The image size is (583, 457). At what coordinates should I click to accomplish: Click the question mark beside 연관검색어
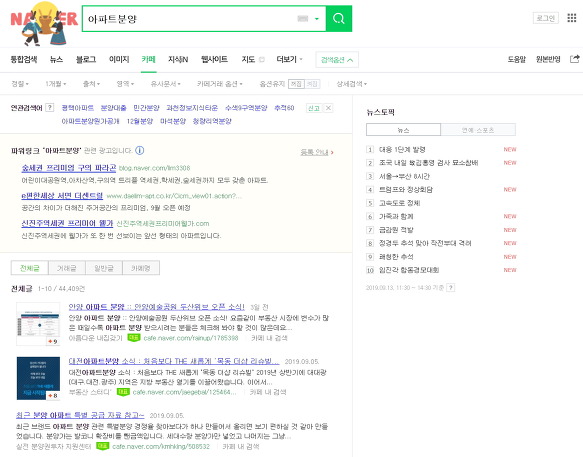pos(49,108)
